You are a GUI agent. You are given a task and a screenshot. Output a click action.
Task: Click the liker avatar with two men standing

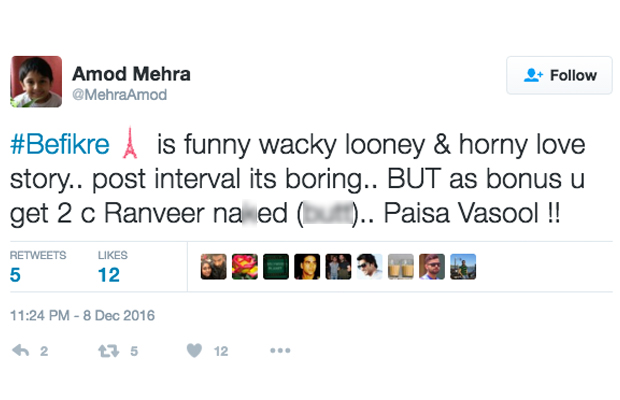(338, 266)
